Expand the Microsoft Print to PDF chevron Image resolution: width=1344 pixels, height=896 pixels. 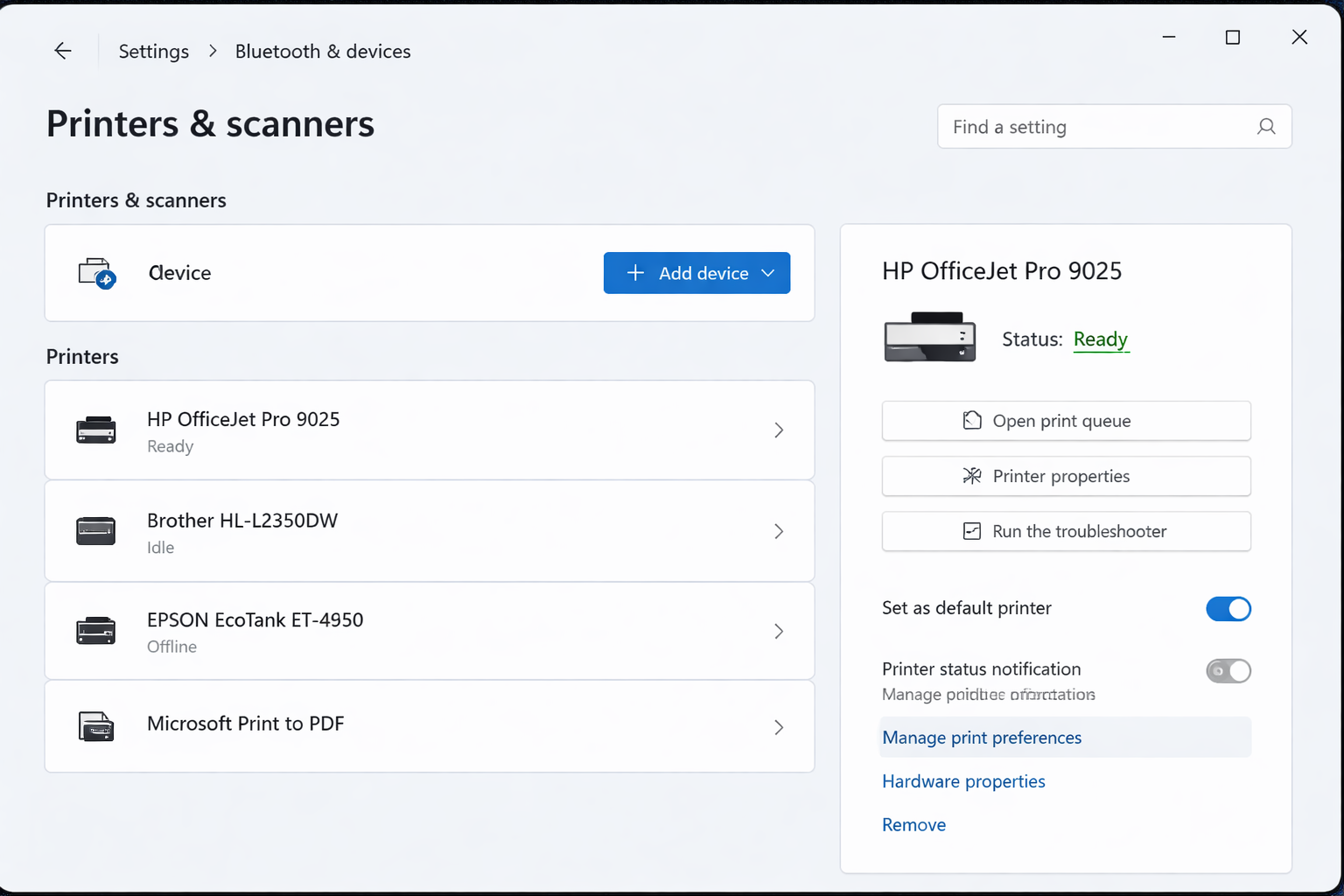pos(778,727)
